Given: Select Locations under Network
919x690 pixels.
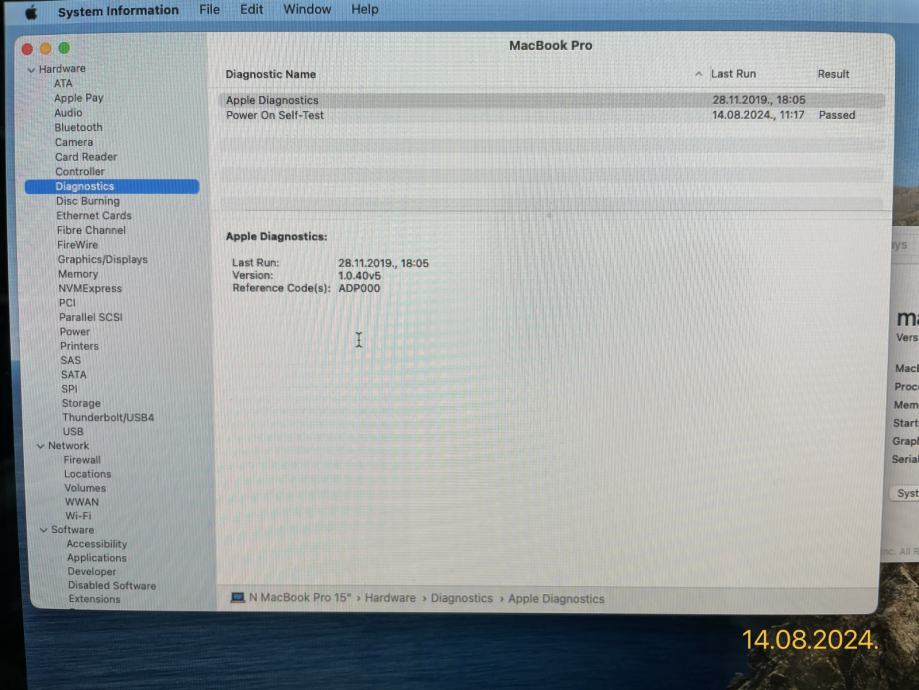Looking at the screenshot, I should coord(87,474).
